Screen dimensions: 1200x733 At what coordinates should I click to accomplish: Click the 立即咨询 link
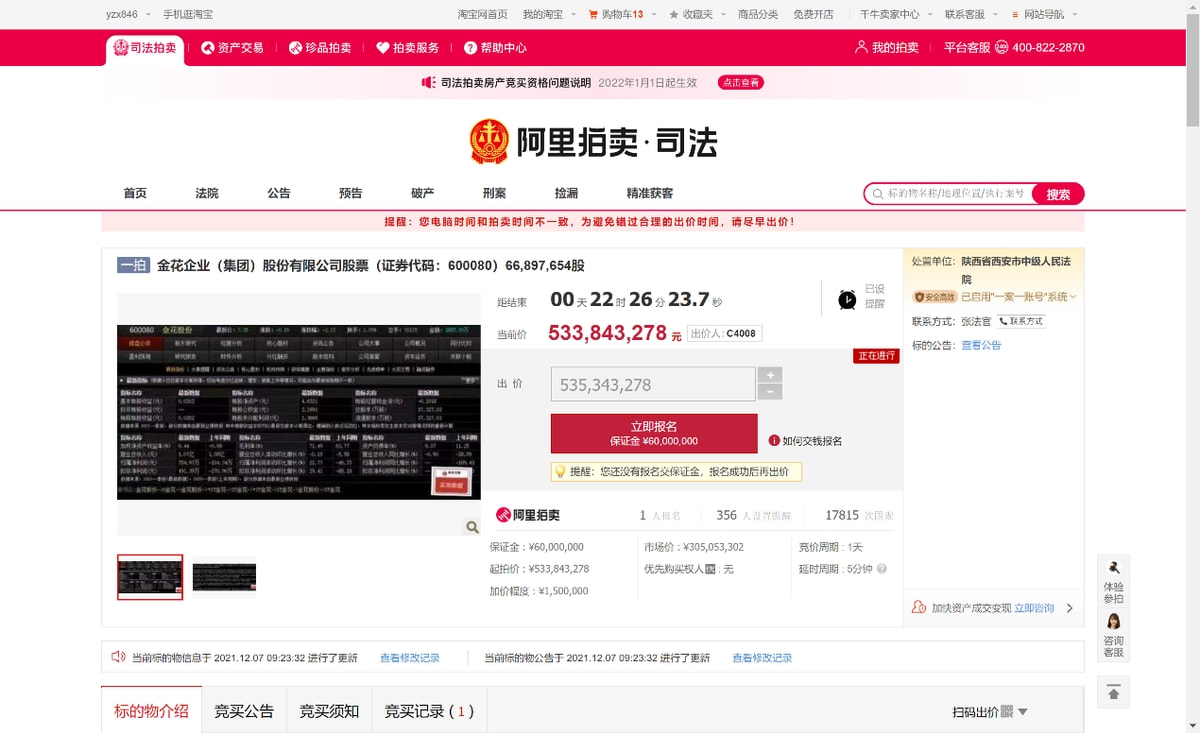click(1034, 608)
